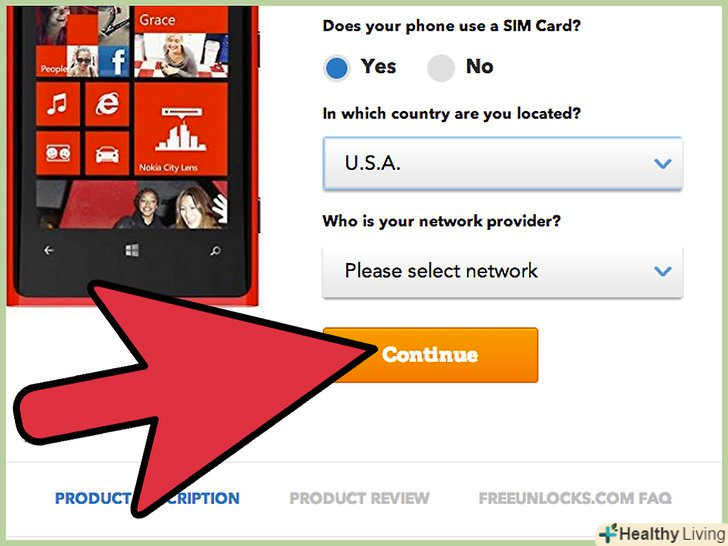Screen dimensions: 728x546
Task: Open the Product Review tab
Action: [359, 498]
